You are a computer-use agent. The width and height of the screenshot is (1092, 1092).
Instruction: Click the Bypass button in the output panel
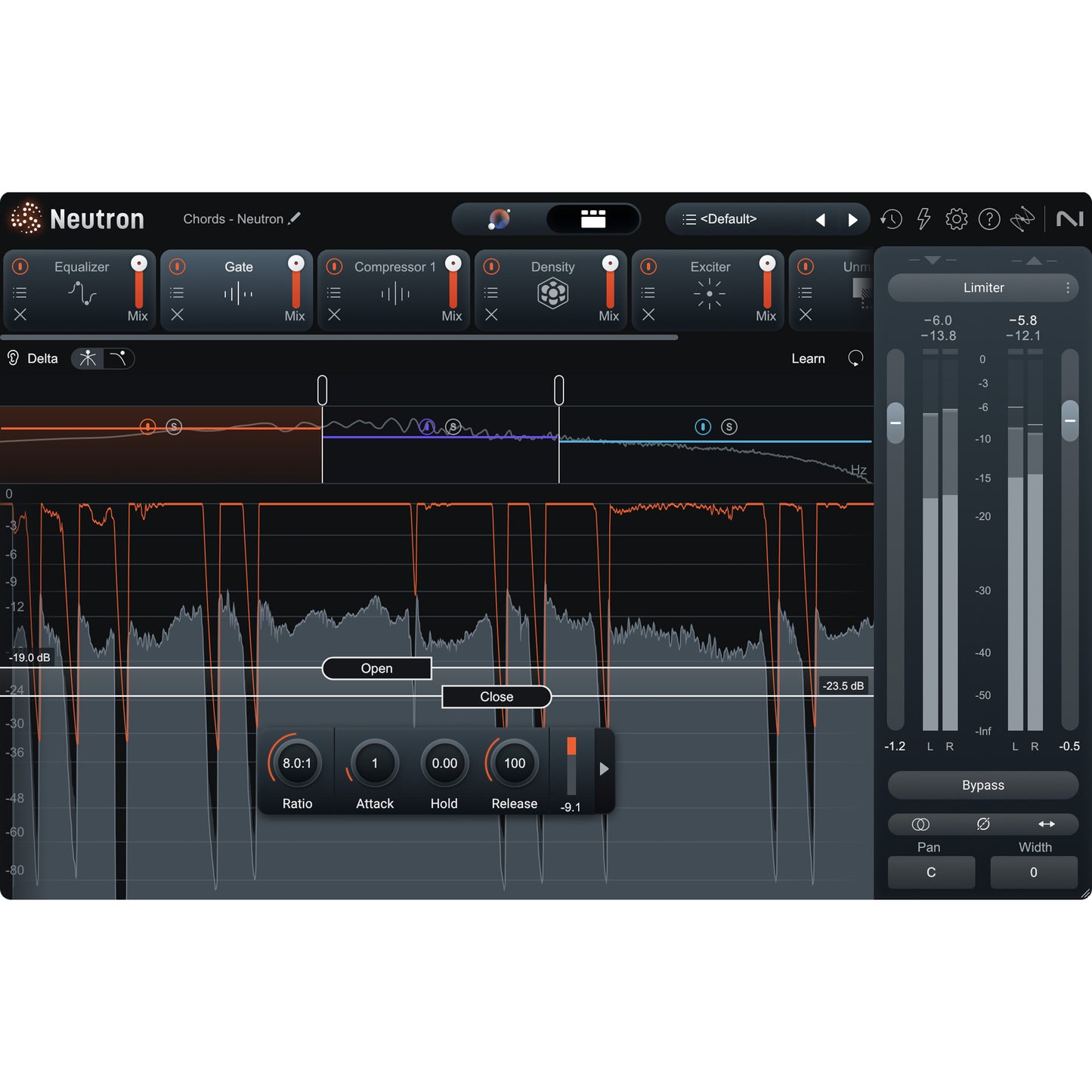pyautogui.click(x=982, y=785)
